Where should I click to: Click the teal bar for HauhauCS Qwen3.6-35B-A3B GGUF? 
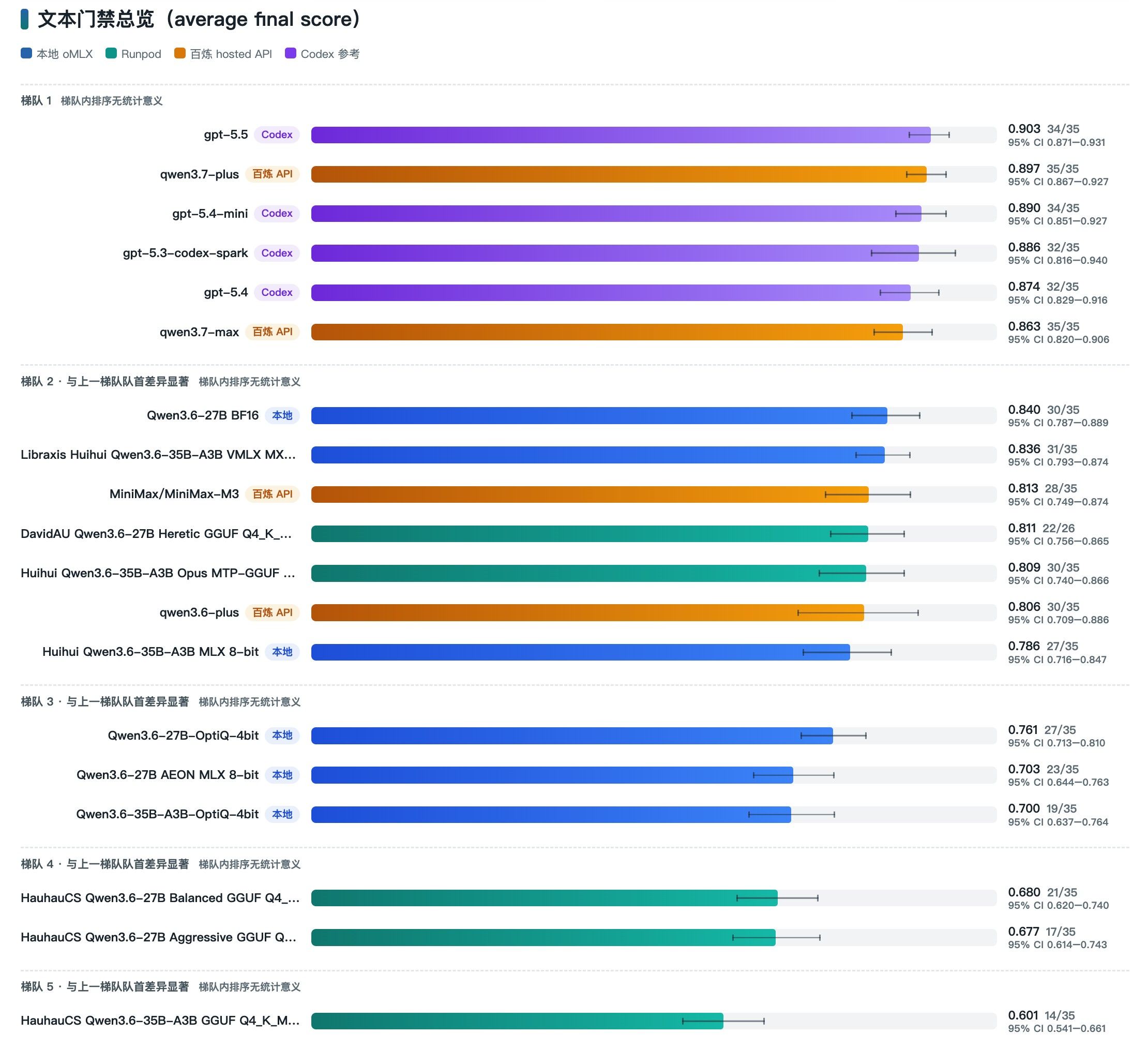[517, 1021]
